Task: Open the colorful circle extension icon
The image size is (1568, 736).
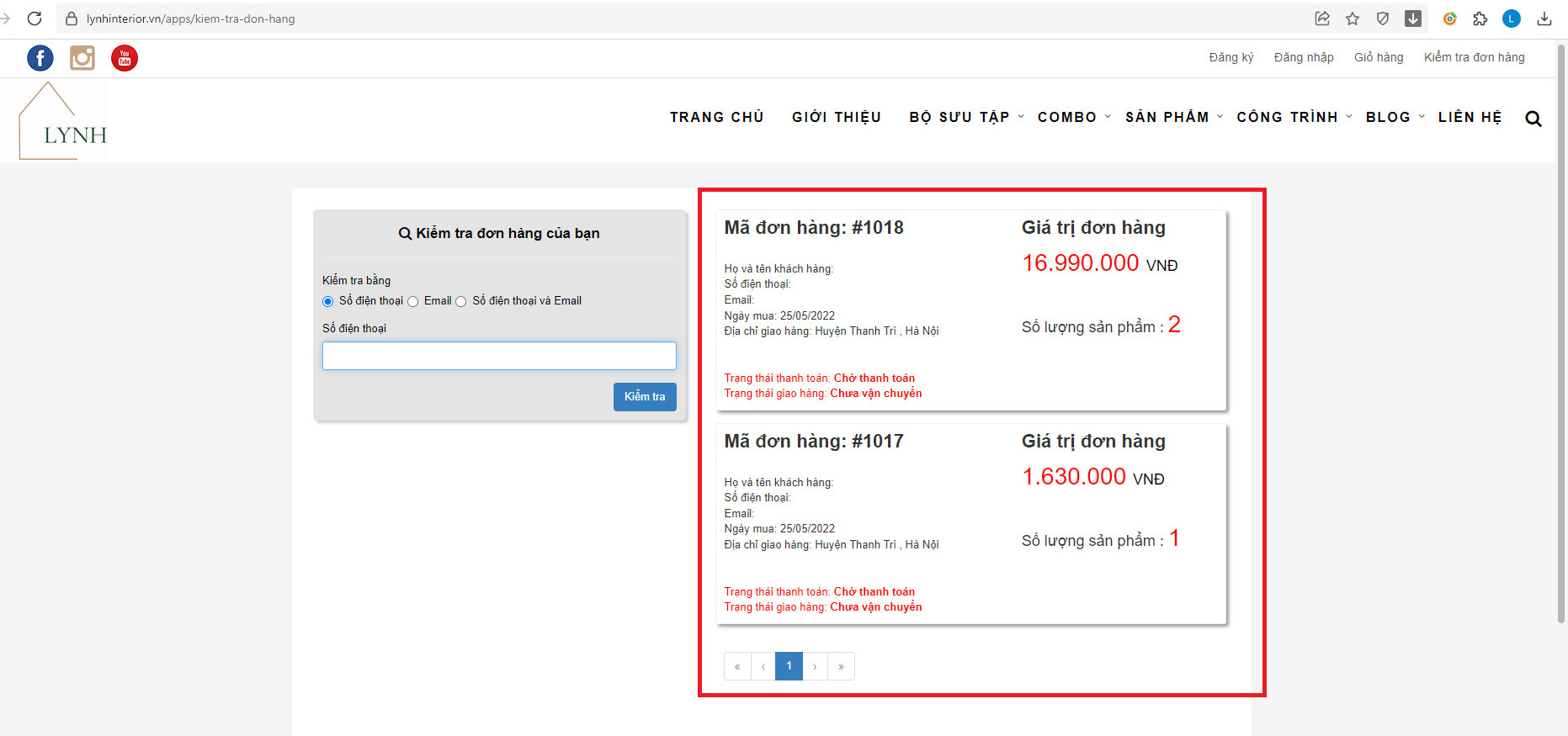Action: (x=1449, y=19)
